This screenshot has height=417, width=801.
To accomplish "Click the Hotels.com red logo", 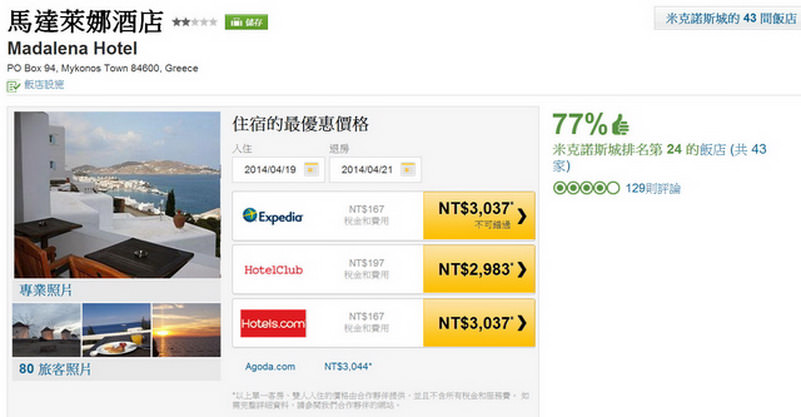I will (273, 323).
